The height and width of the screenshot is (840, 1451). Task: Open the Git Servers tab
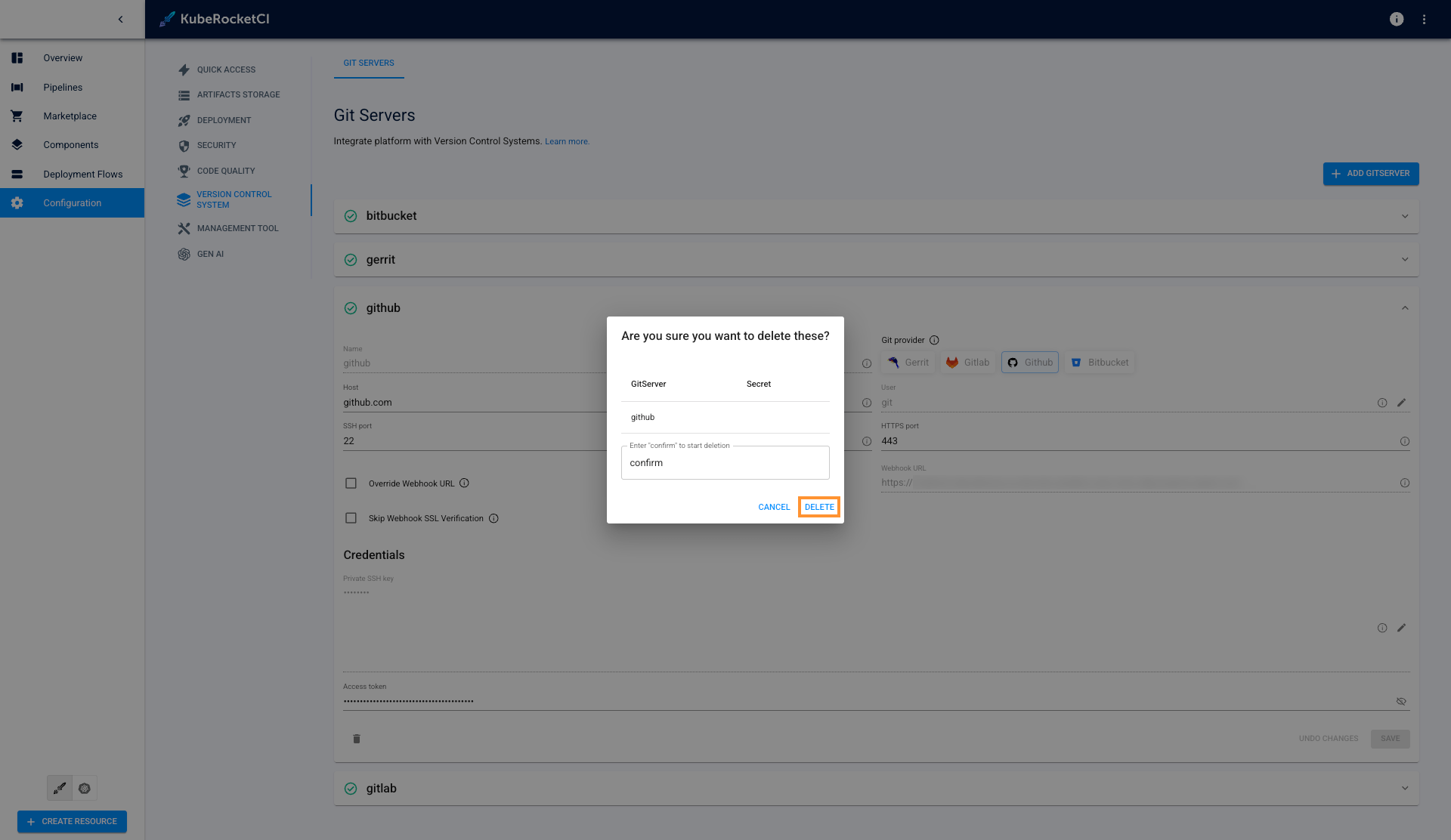[x=369, y=63]
